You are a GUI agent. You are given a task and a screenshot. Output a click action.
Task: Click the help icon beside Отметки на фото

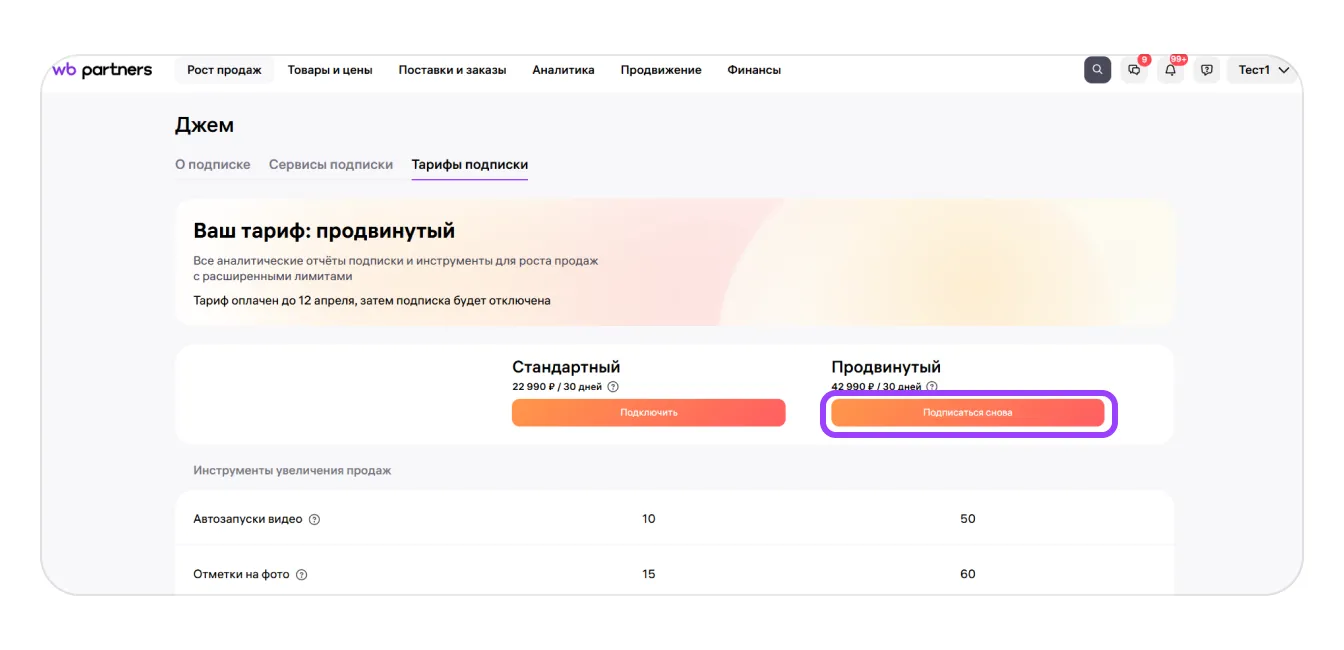[x=302, y=575]
